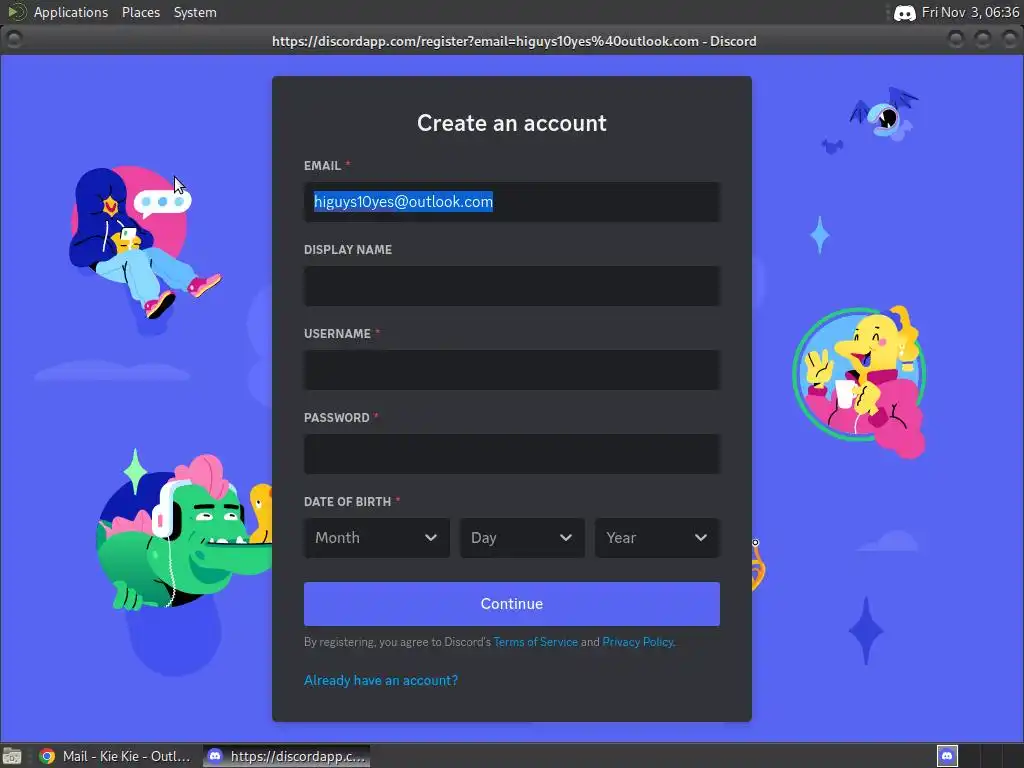This screenshot has height=768, width=1024.
Task: Click the Continue button
Action: click(512, 604)
